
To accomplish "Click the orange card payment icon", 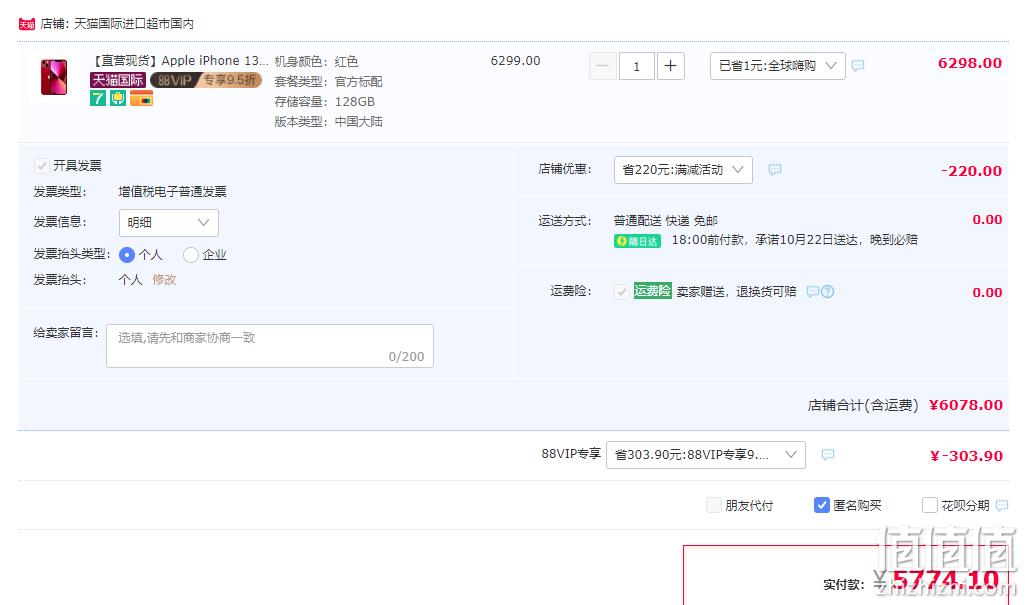I will pos(141,98).
